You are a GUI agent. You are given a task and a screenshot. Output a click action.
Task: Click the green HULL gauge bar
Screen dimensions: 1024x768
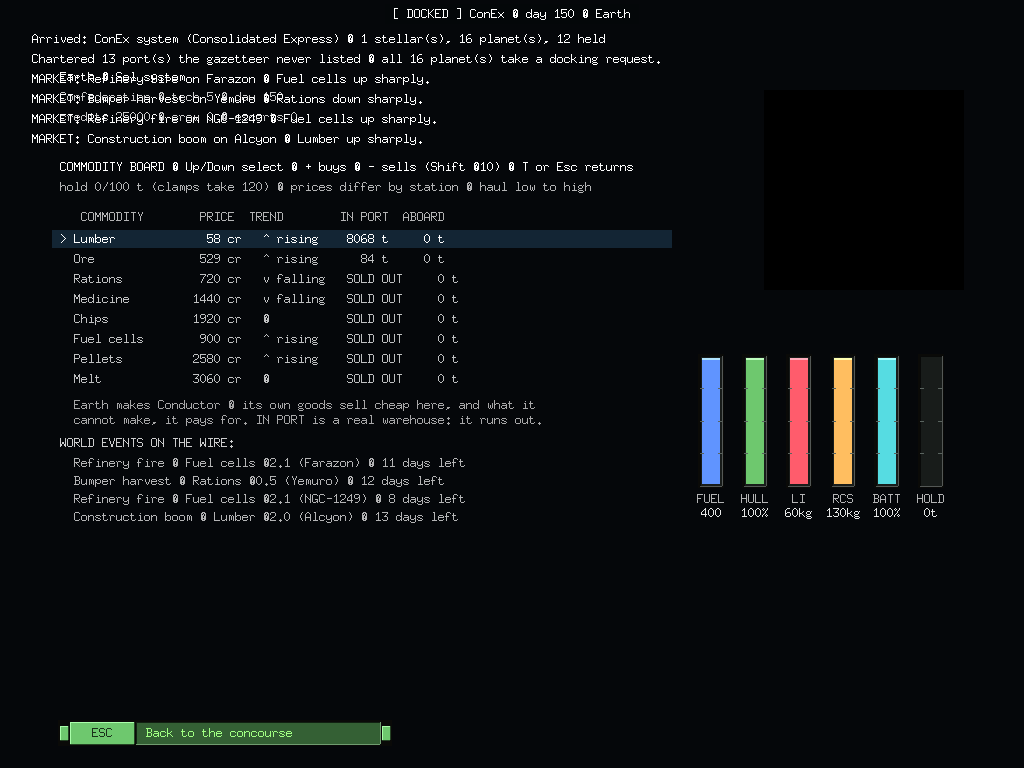pyautogui.click(x=755, y=421)
